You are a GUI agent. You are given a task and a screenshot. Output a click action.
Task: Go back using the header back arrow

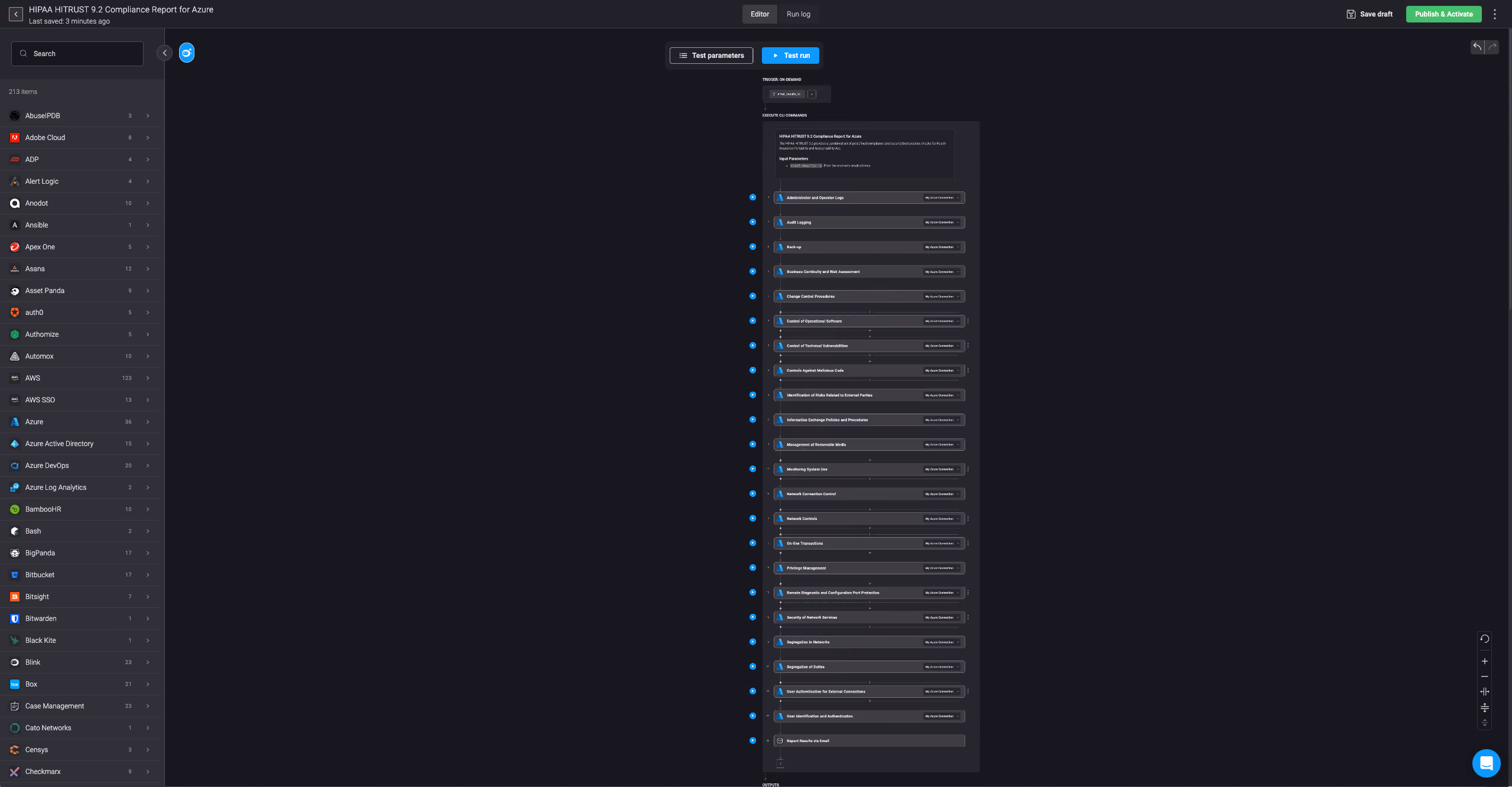click(x=16, y=14)
